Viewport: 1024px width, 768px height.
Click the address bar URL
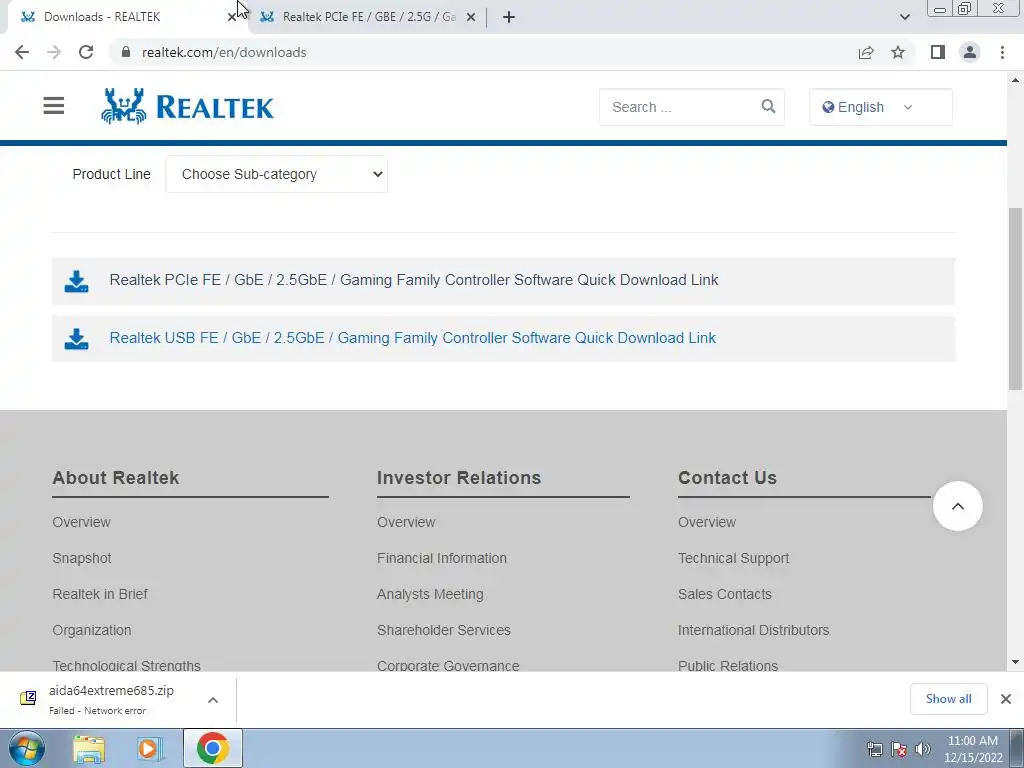click(224, 52)
